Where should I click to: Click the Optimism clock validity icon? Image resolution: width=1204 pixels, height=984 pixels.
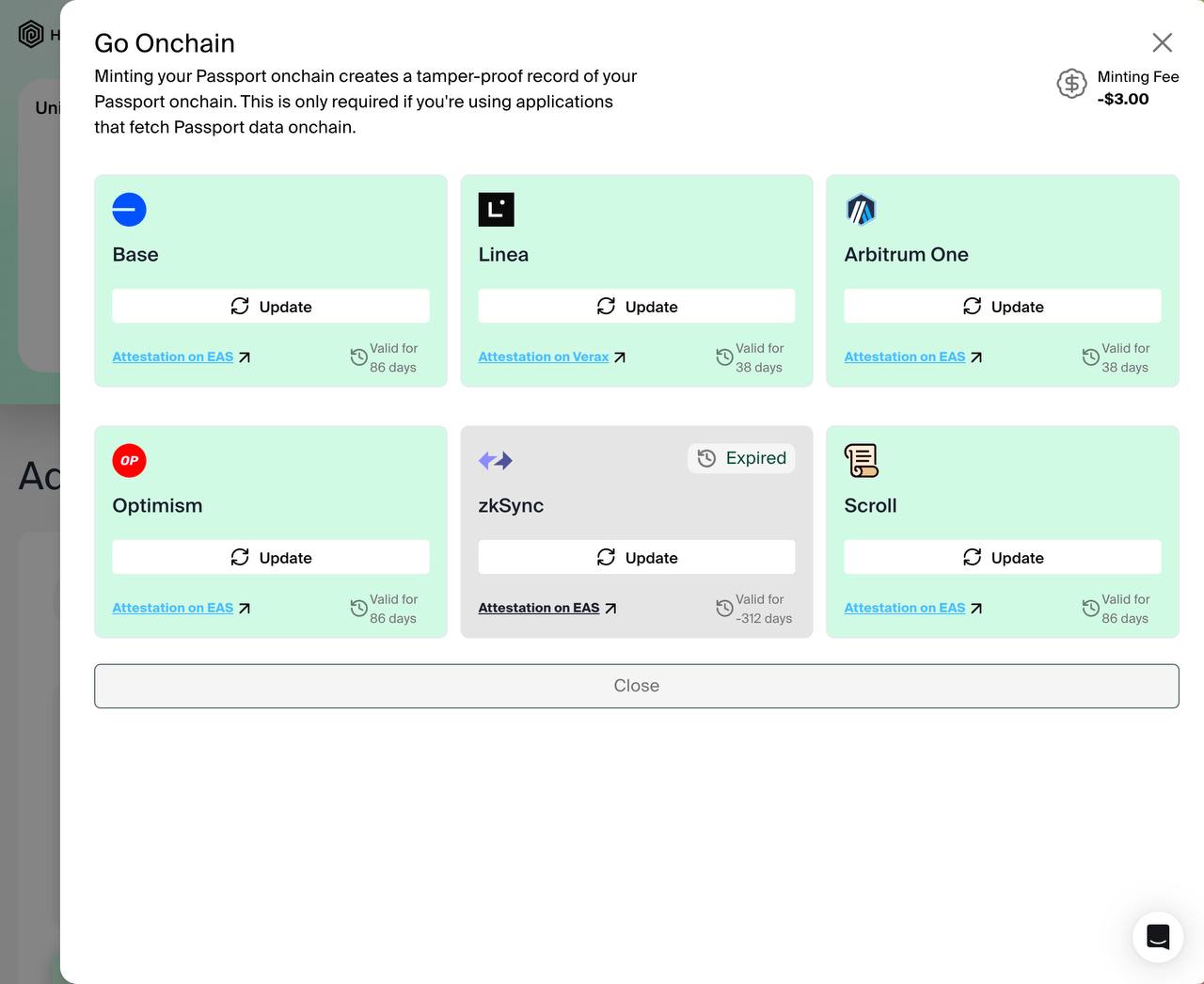tap(358, 609)
